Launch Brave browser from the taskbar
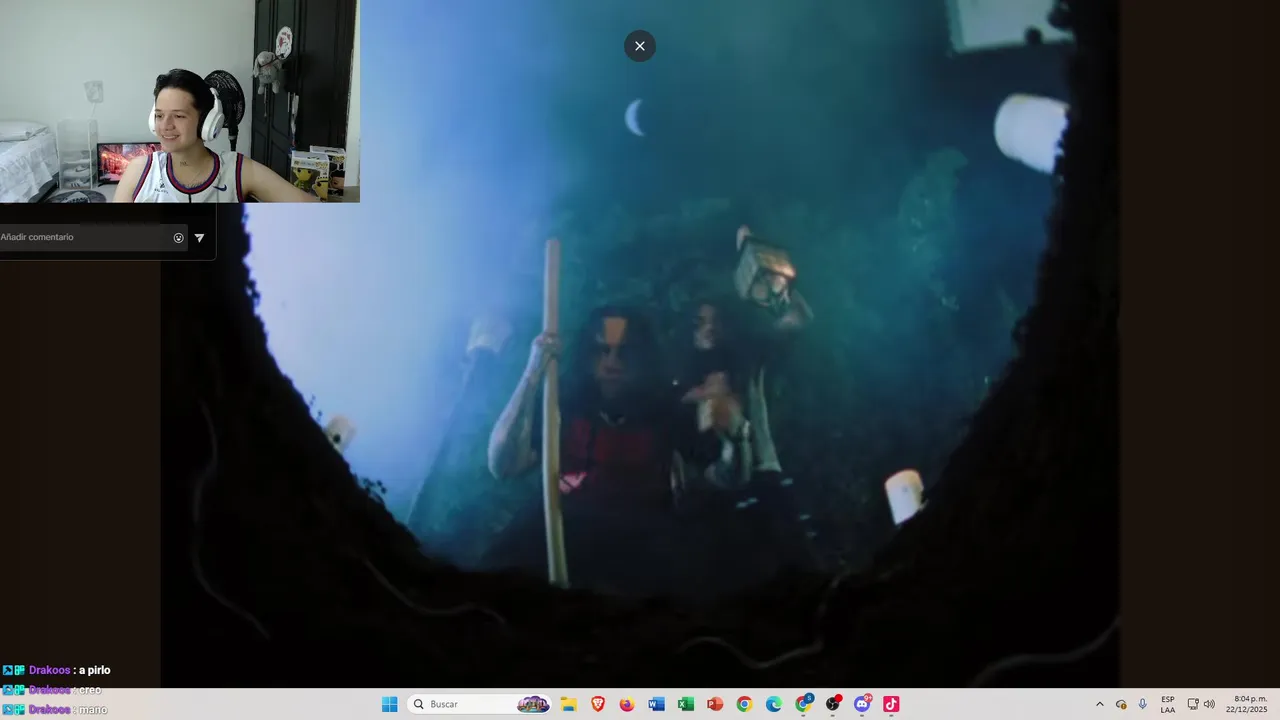Image resolution: width=1280 pixels, height=720 pixels. [x=598, y=704]
